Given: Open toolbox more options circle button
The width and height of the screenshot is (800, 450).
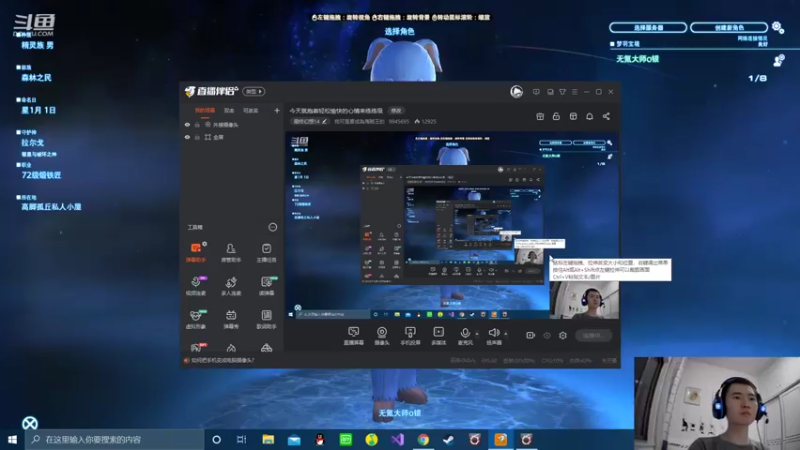Looking at the screenshot, I should click(x=273, y=227).
